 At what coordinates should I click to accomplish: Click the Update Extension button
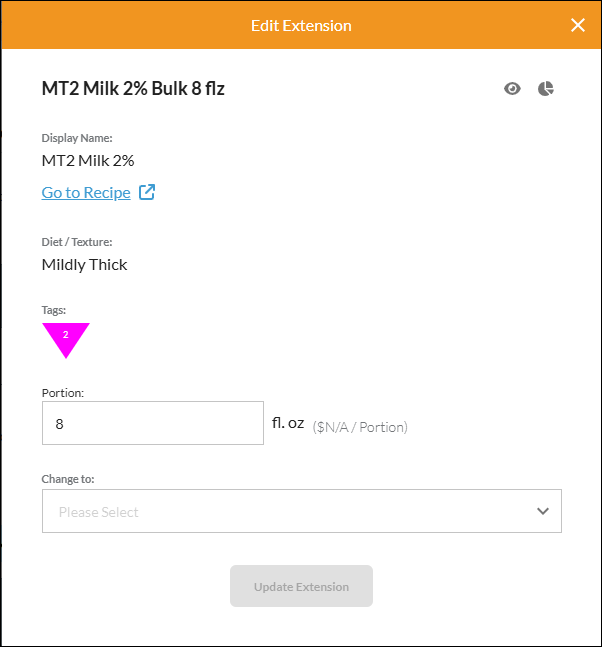point(301,586)
